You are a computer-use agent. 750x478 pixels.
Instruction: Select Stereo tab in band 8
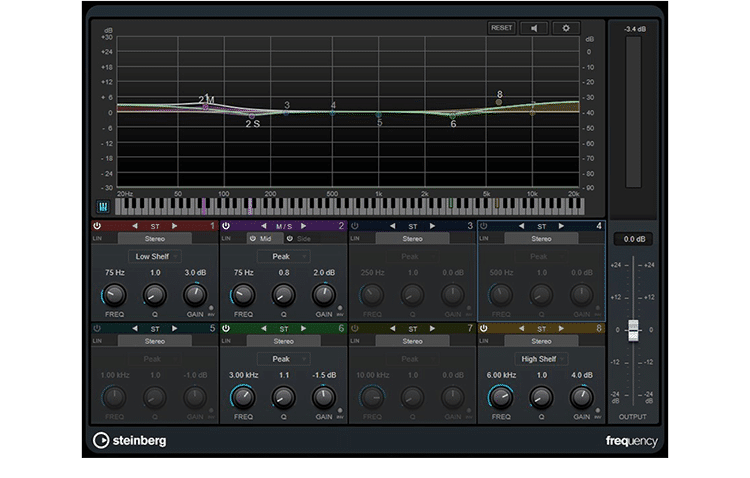coord(541,341)
